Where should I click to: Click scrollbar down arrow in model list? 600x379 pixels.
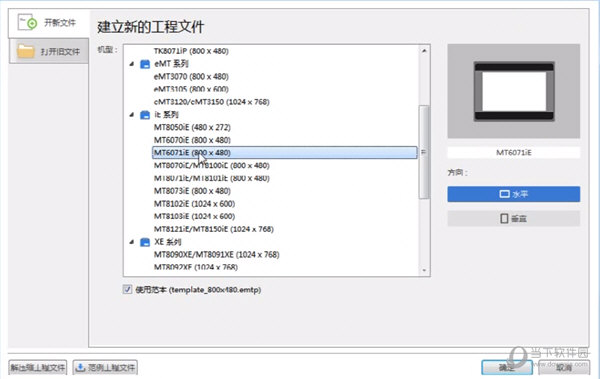tap(424, 270)
